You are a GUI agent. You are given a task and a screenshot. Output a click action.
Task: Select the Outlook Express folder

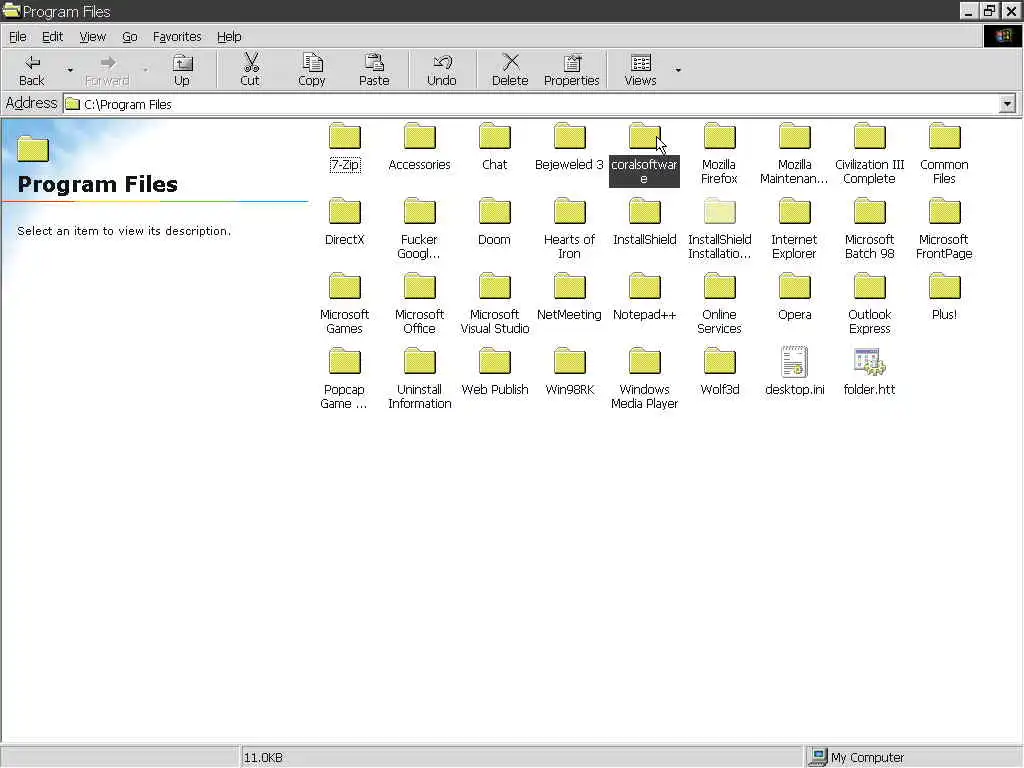tap(869, 304)
